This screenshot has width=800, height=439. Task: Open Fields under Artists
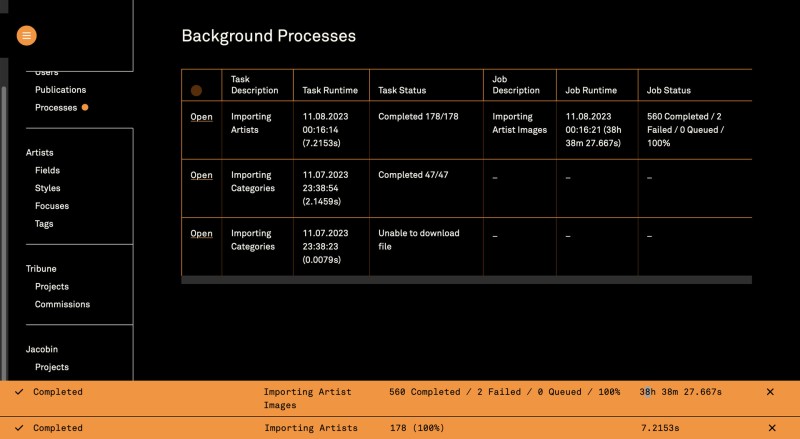pyautogui.click(x=47, y=170)
